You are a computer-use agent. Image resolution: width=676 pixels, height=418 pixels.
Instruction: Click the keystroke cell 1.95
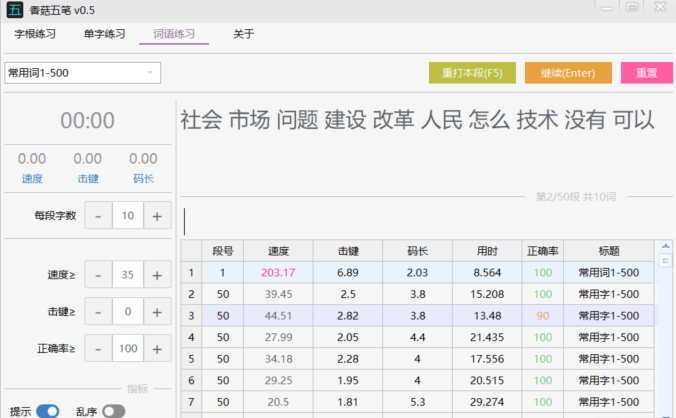click(348, 380)
